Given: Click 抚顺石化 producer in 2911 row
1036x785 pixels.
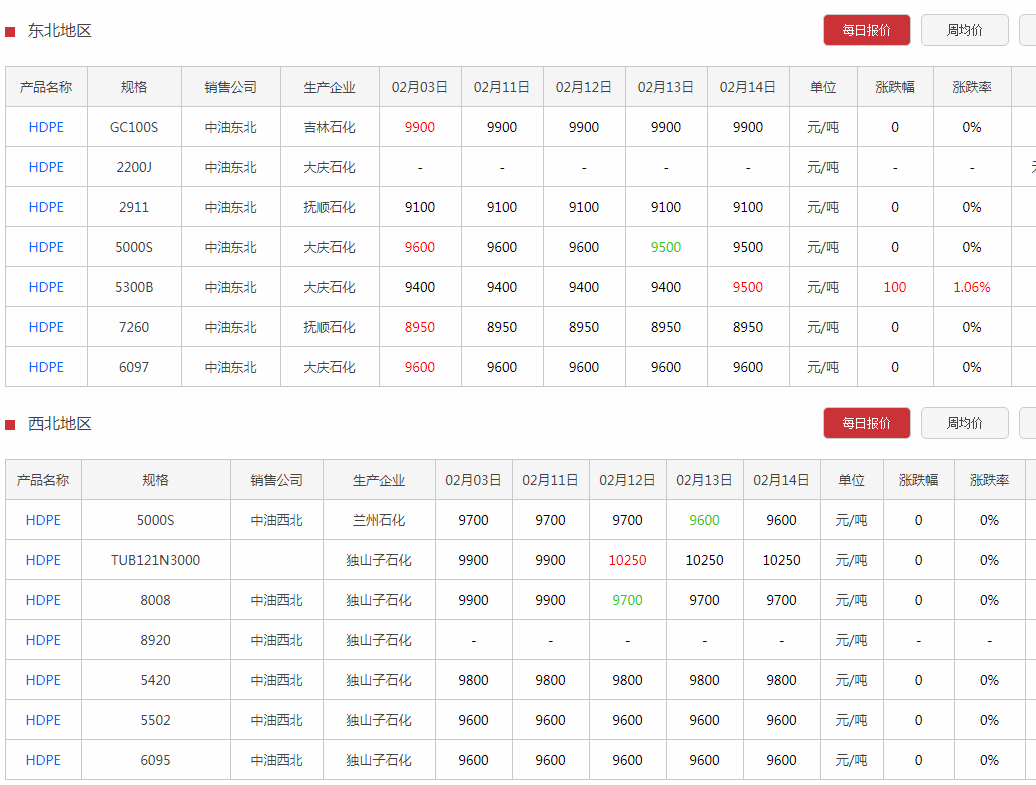Looking at the screenshot, I should pyautogui.click(x=329, y=207).
